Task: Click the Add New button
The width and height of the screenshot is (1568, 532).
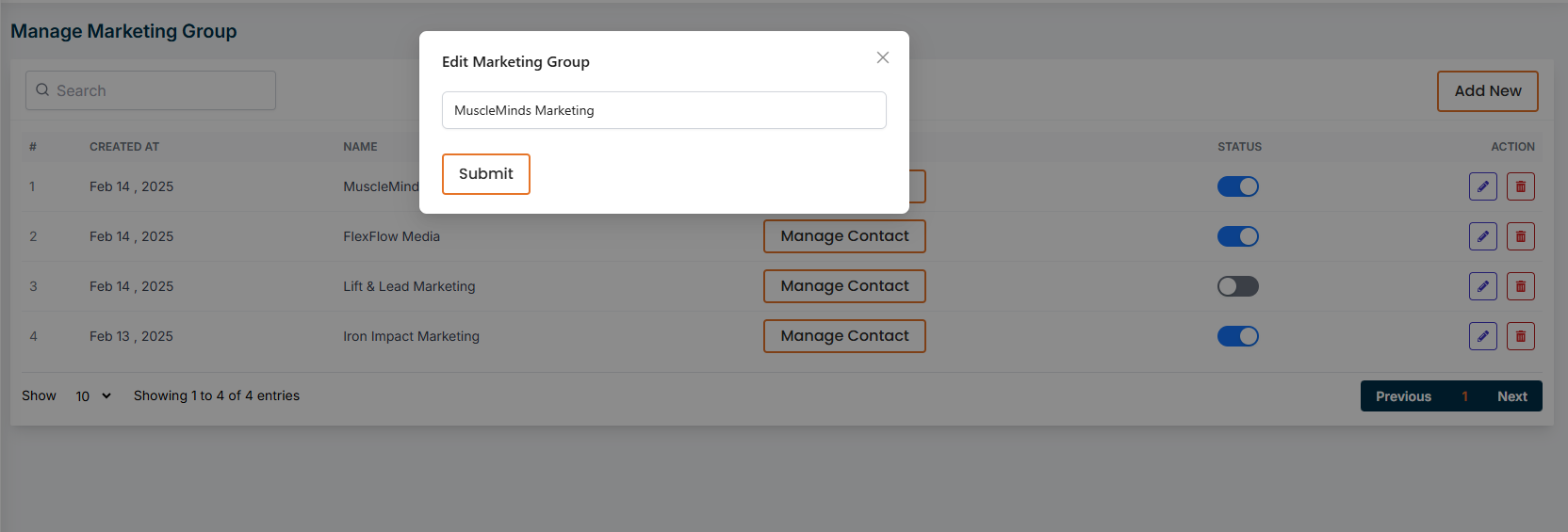Action: point(1487,91)
